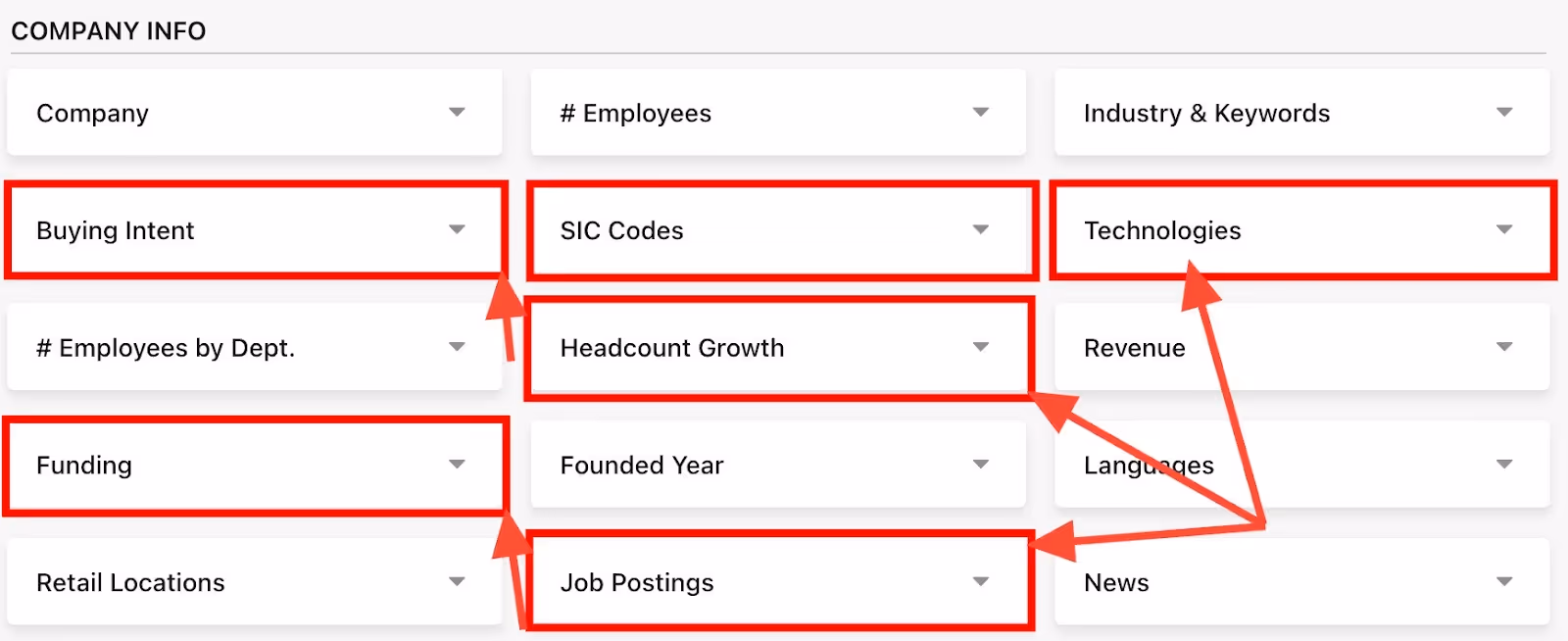The width and height of the screenshot is (1568, 641).
Task: Click the chevron next to Revenue
Action: tap(1504, 346)
